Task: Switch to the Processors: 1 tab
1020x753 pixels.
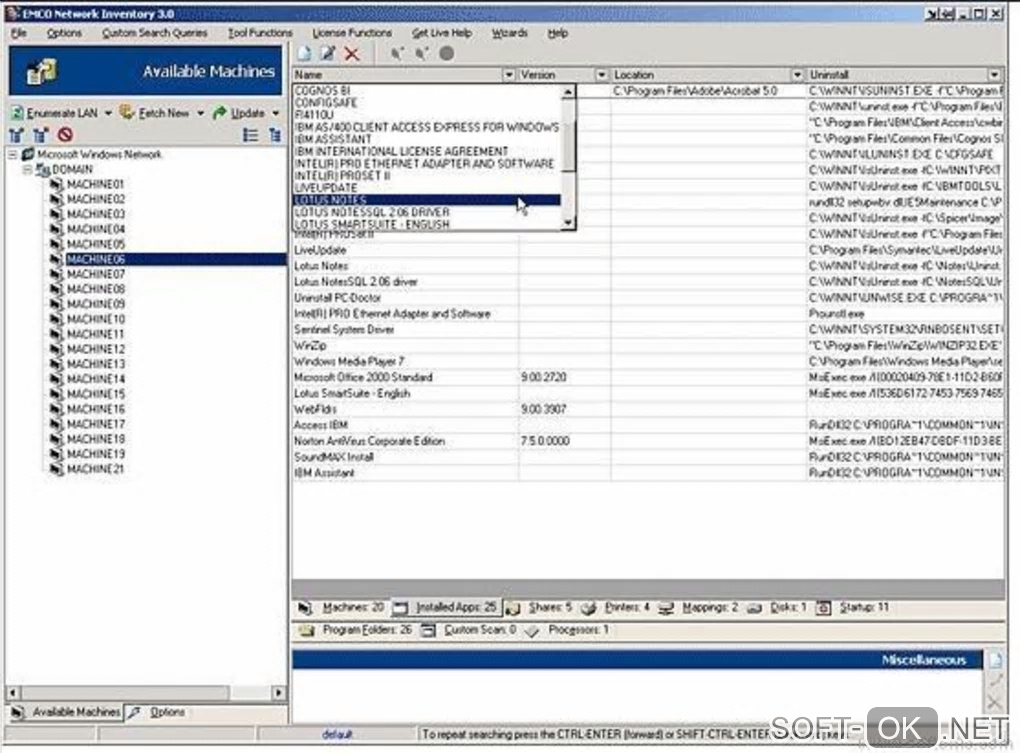Action: coord(567,630)
